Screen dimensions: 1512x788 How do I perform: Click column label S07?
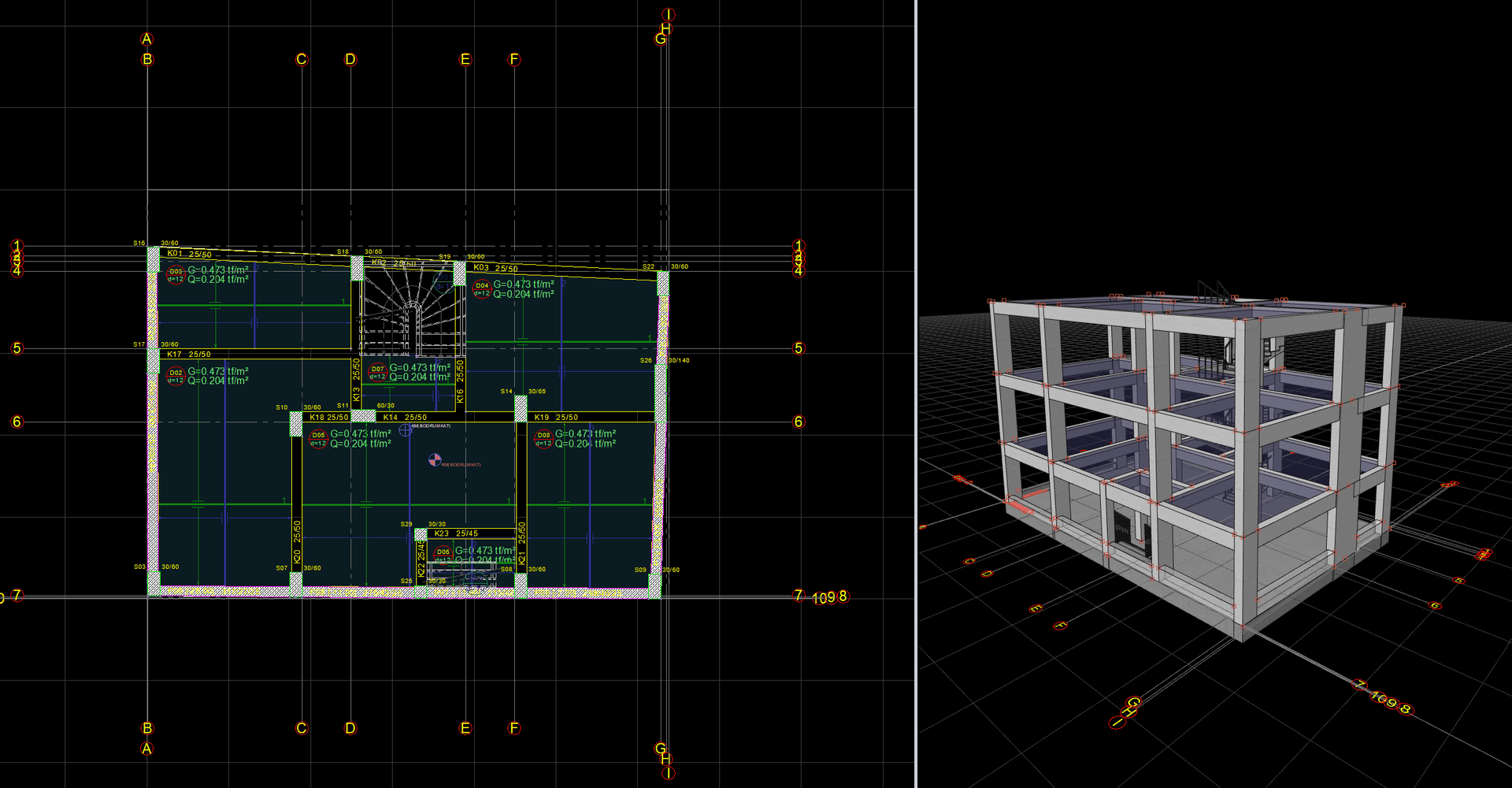coord(282,567)
